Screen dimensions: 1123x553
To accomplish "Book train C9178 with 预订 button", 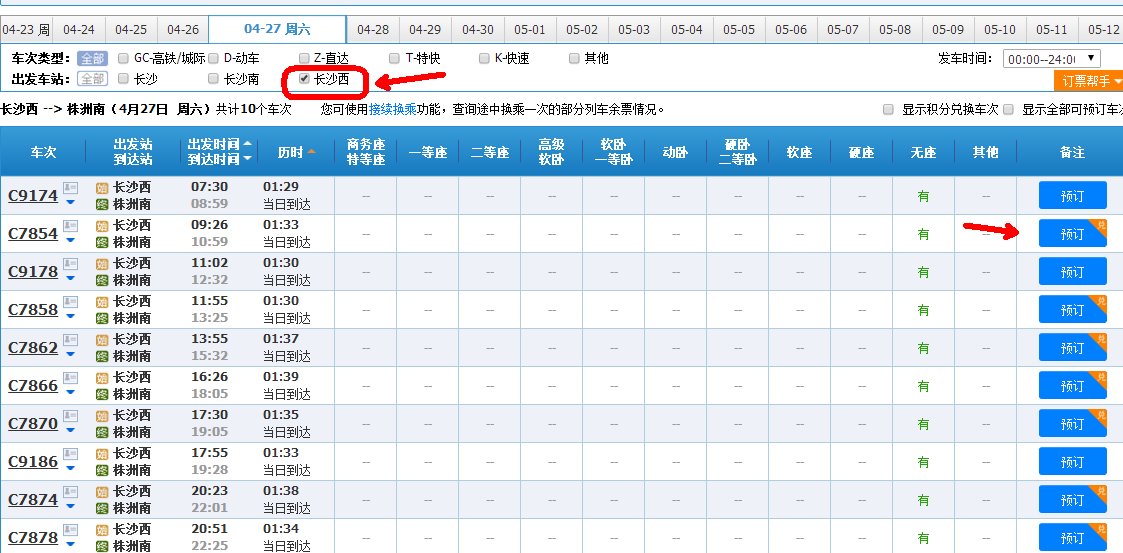I will click(x=1072, y=272).
